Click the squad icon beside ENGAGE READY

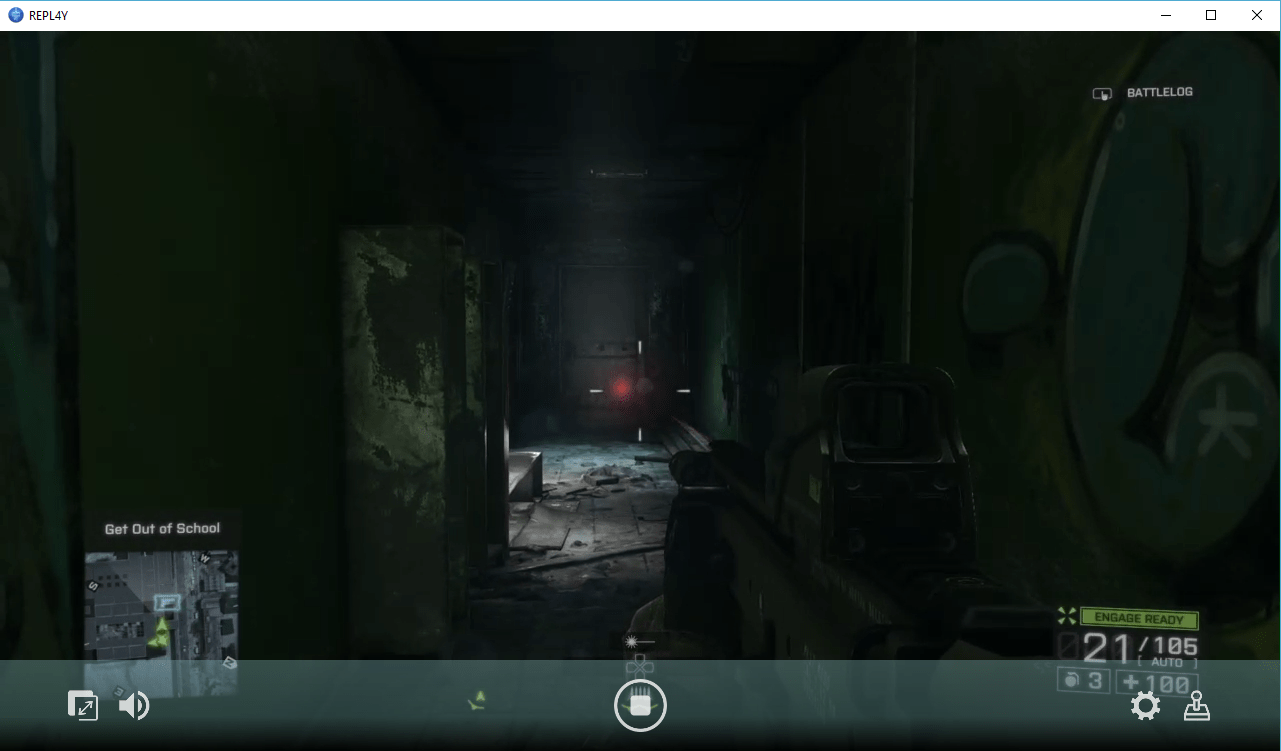[1067, 617]
